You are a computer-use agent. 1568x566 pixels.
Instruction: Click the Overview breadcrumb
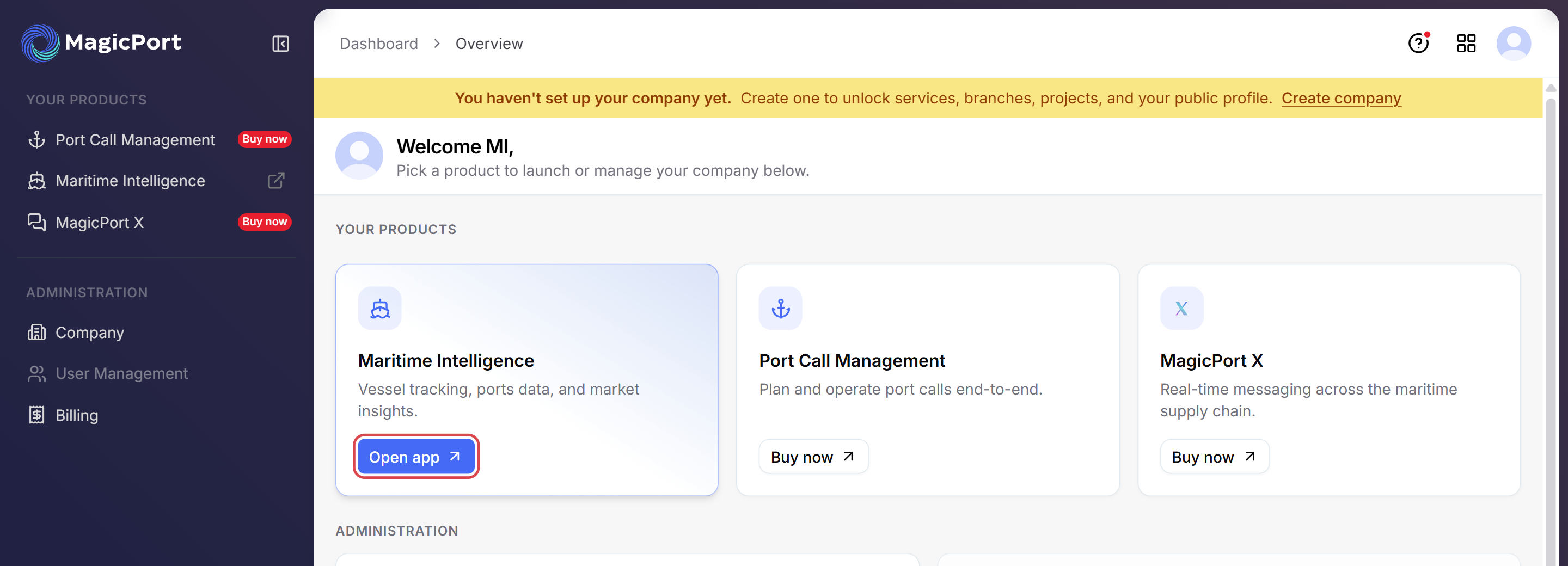(x=489, y=44)
